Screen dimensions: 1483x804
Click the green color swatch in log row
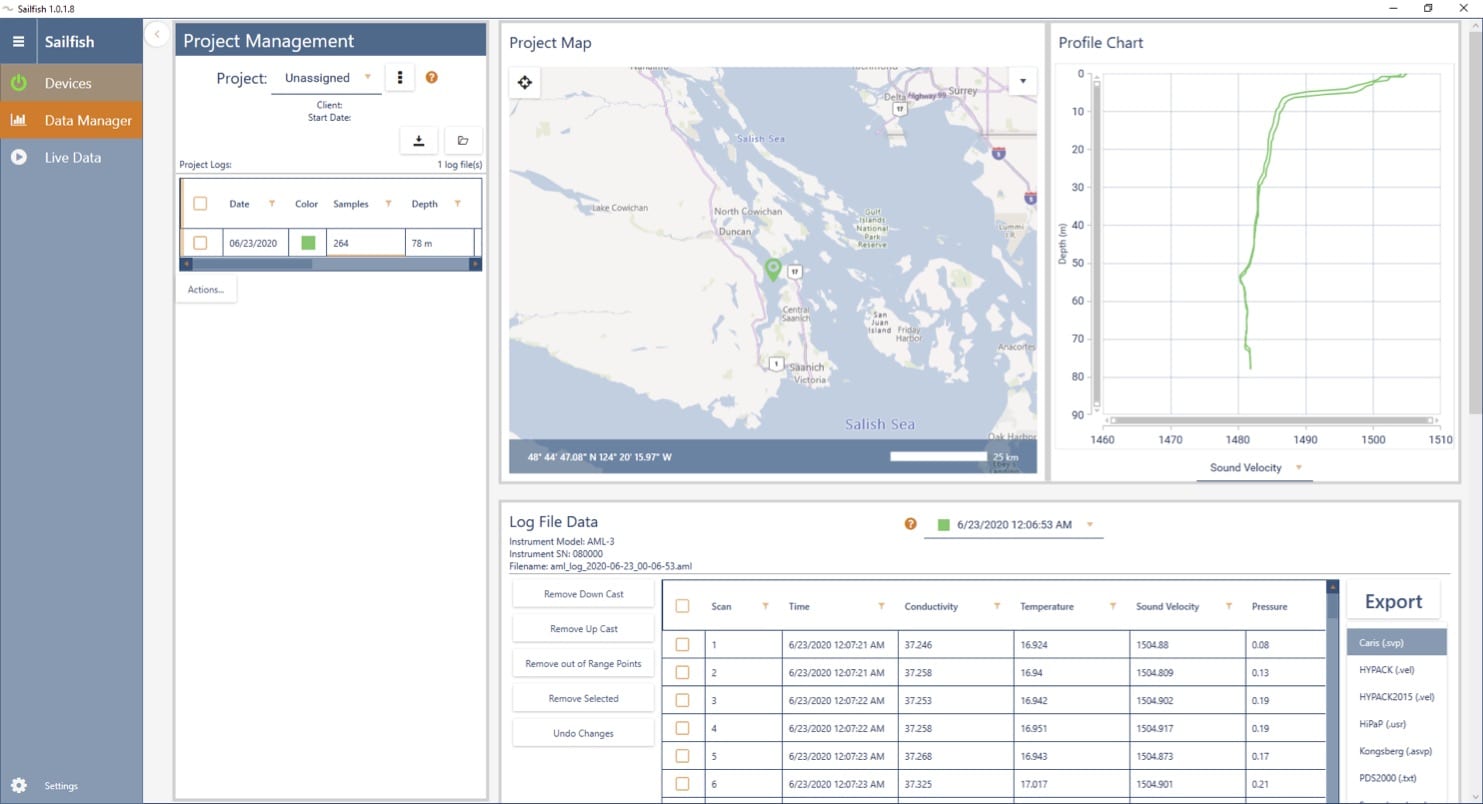pos(308,243)
